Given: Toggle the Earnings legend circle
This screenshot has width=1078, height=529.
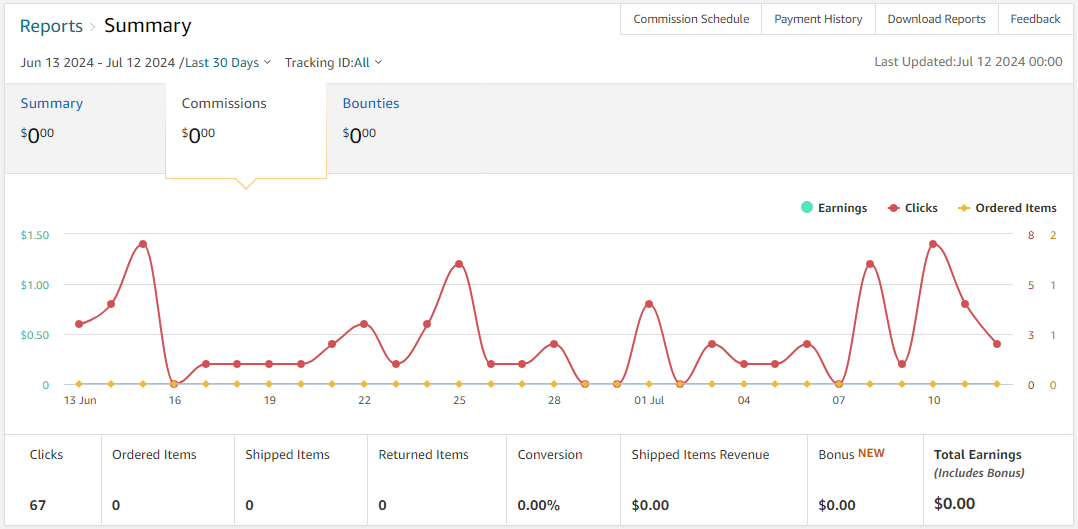Looking at the screenshot, I should 807,208.
